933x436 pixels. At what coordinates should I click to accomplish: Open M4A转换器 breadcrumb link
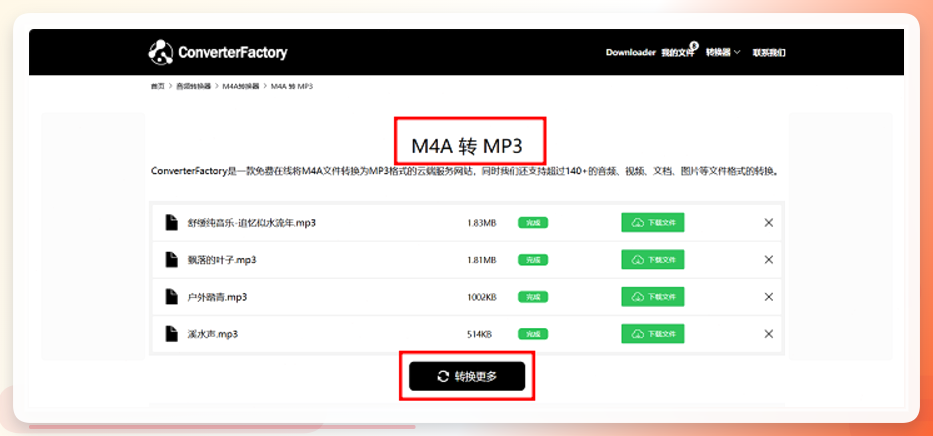click(x=241, y=86)
